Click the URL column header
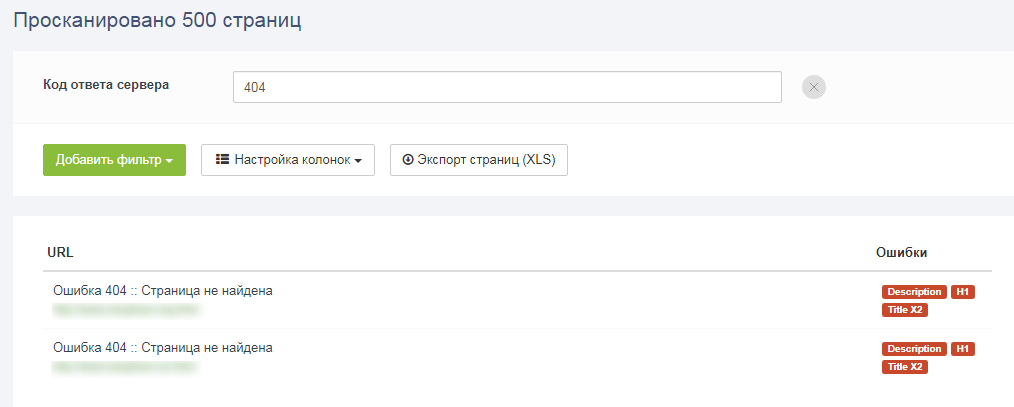This screenshot has width=1014, height=407. 60,252
